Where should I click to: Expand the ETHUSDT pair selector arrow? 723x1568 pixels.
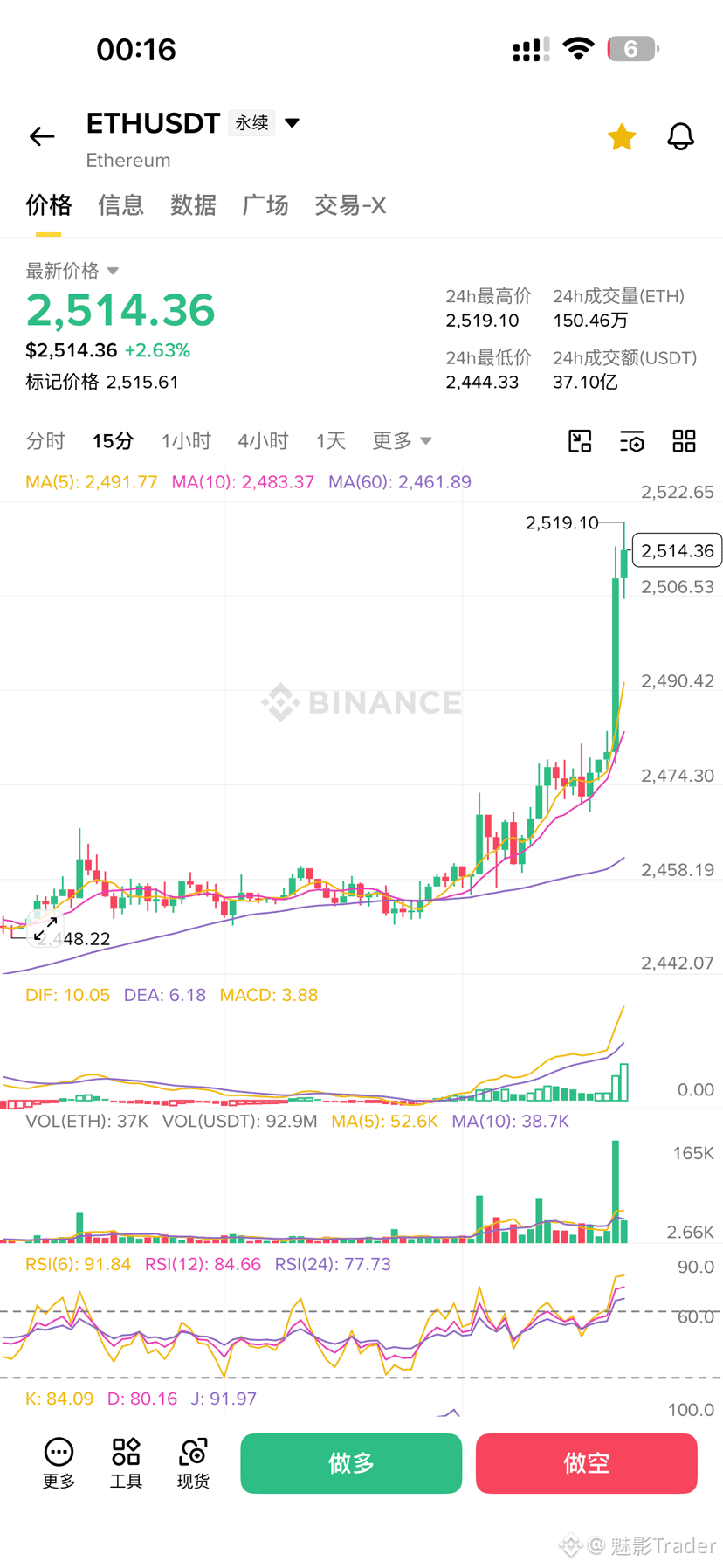(x=293, y=123)
